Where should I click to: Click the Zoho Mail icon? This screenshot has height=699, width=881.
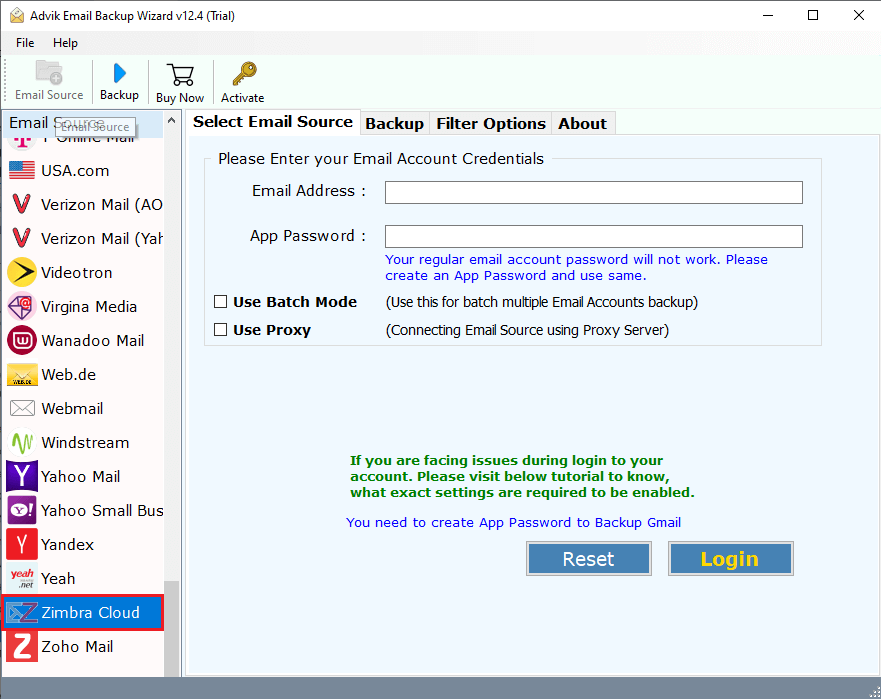(22, 646)
